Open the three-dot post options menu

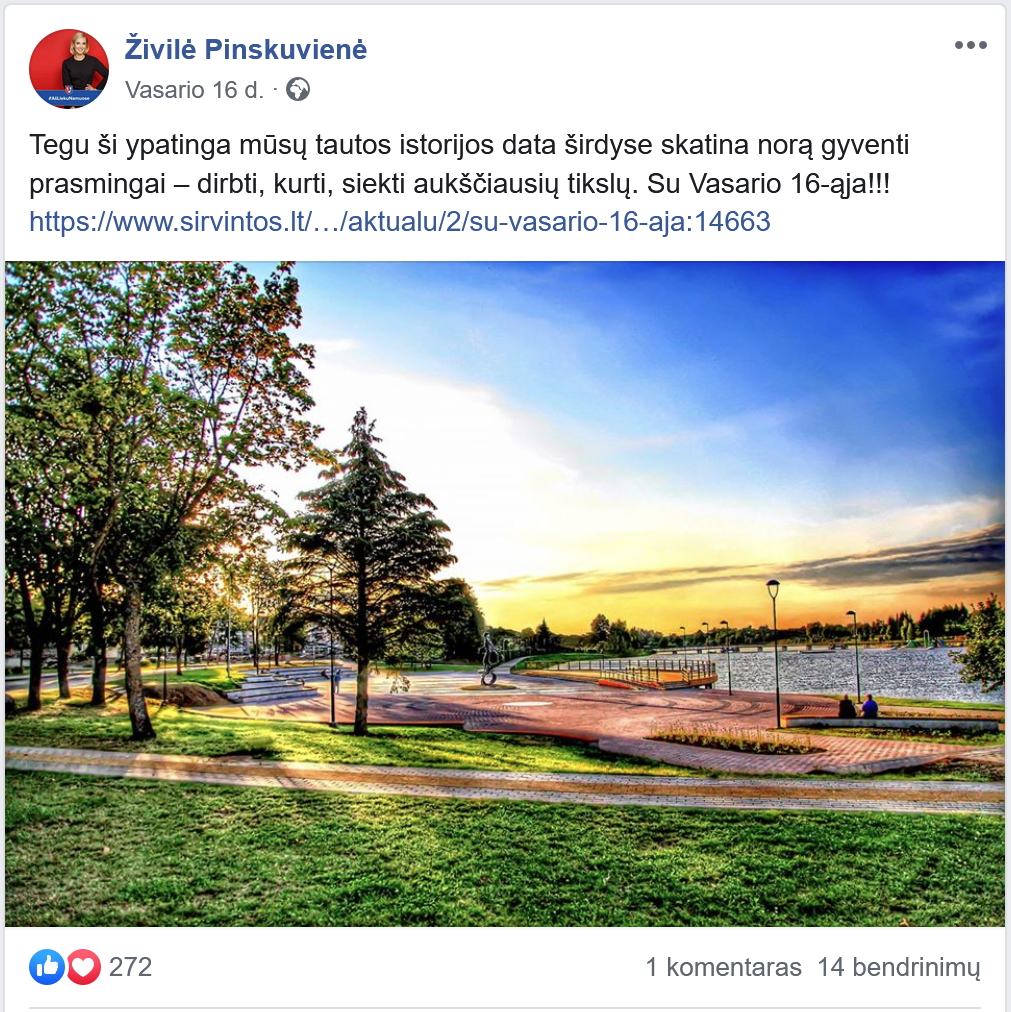point(970,45)
